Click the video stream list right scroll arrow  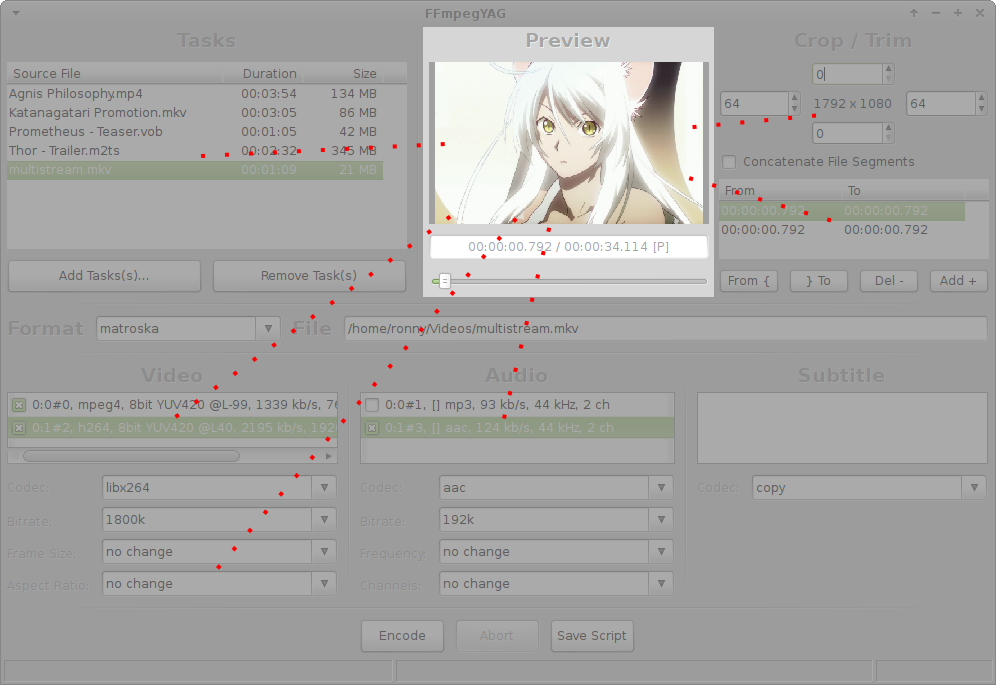point(328,456)
